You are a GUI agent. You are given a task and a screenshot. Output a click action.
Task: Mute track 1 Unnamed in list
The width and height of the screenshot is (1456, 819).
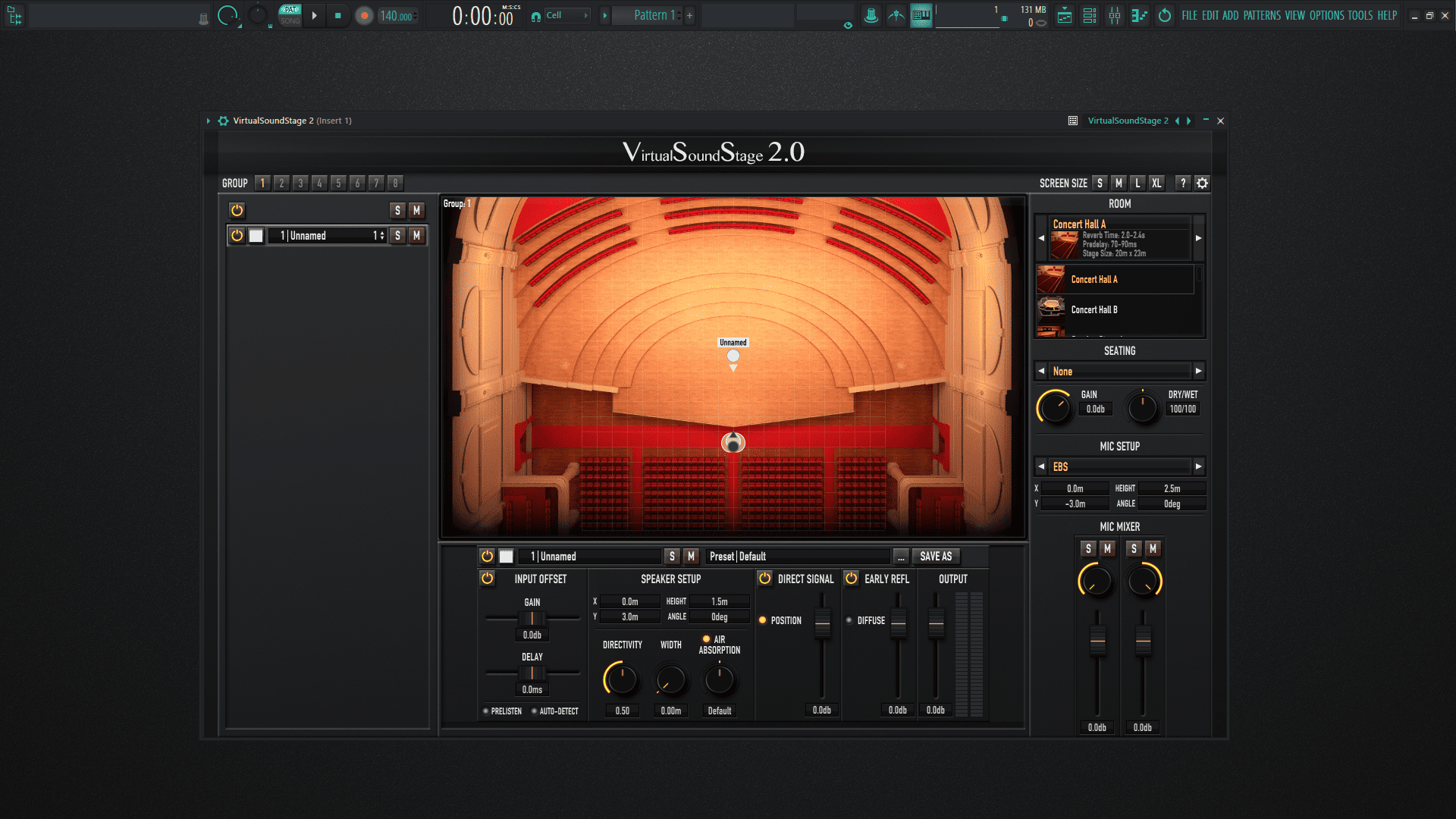coord(416,236)
